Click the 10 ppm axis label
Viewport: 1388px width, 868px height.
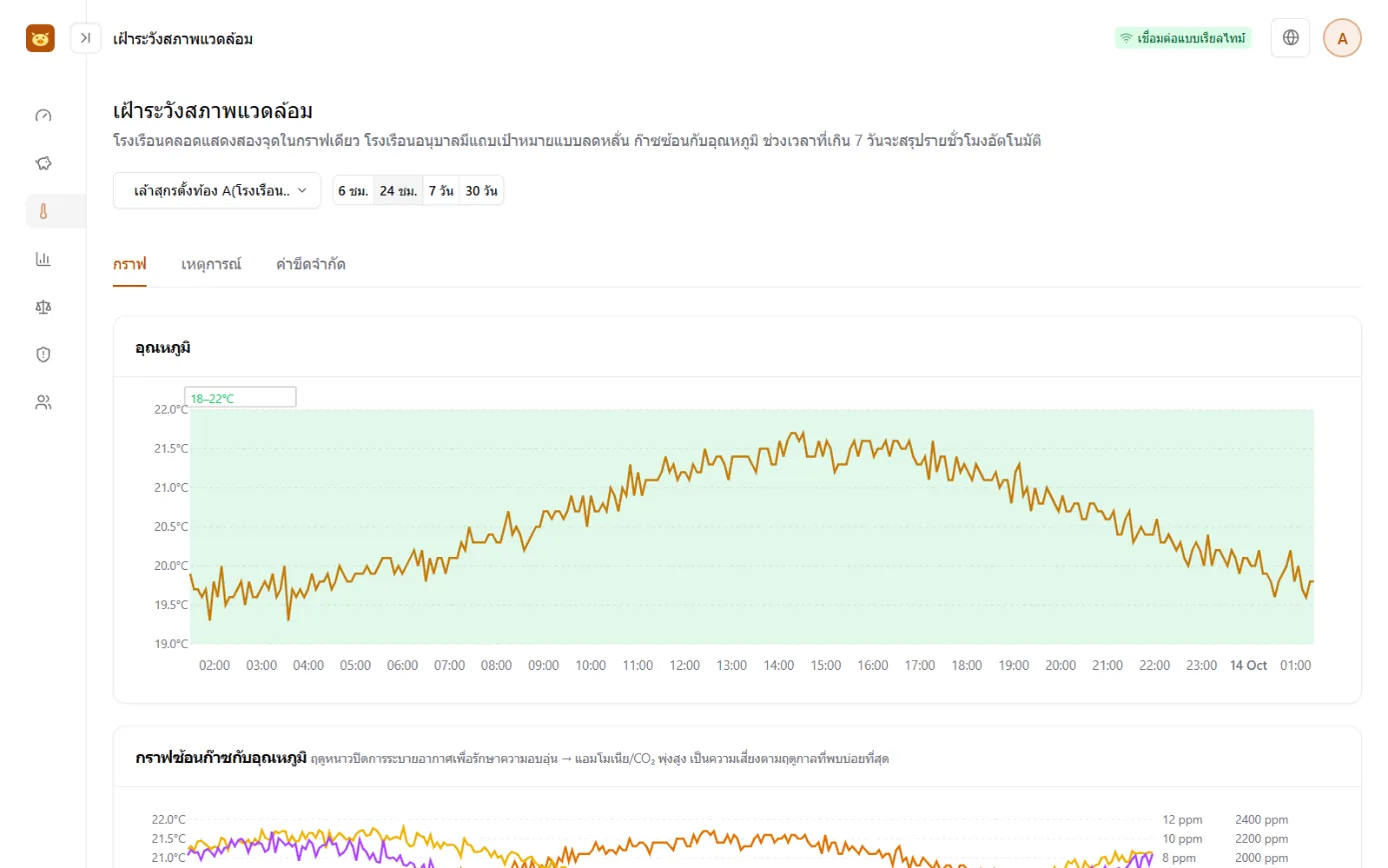(1180, 839)
